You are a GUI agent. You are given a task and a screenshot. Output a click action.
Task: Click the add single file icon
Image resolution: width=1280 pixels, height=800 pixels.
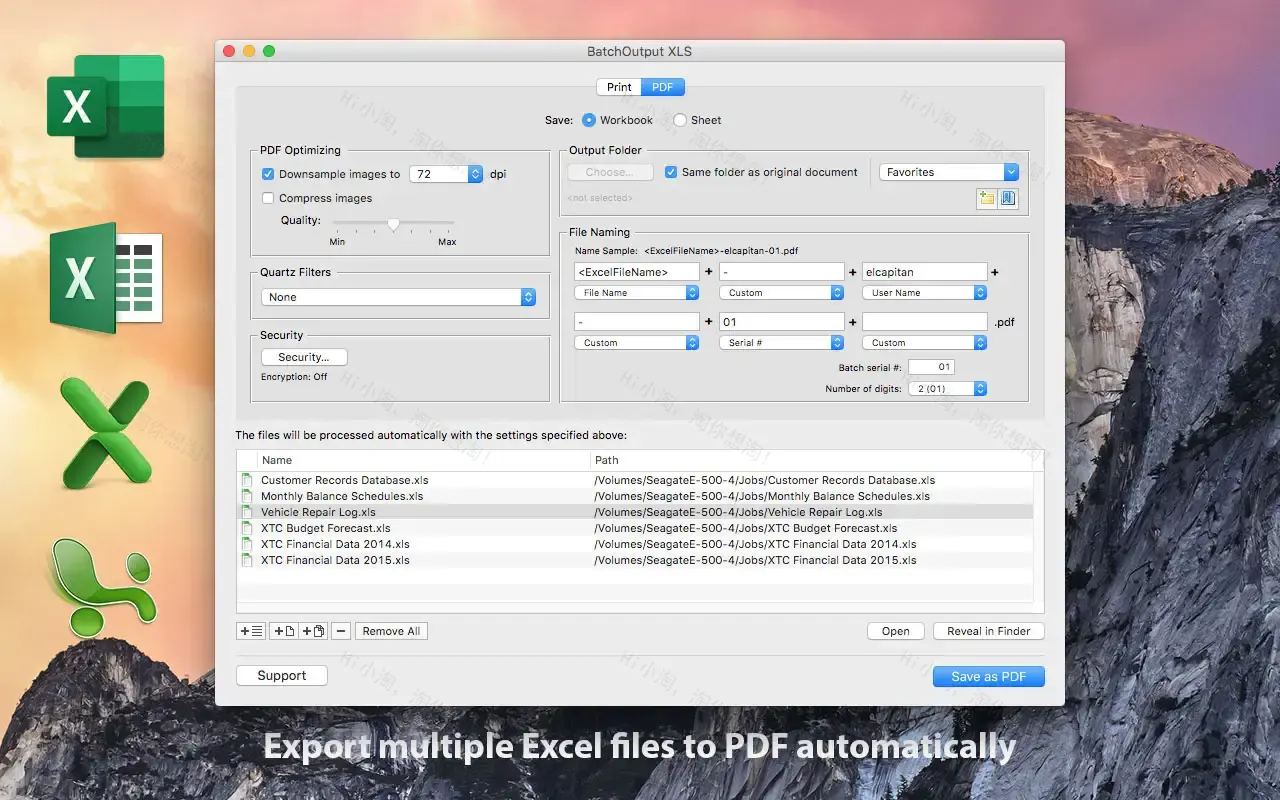pos(282,631)
